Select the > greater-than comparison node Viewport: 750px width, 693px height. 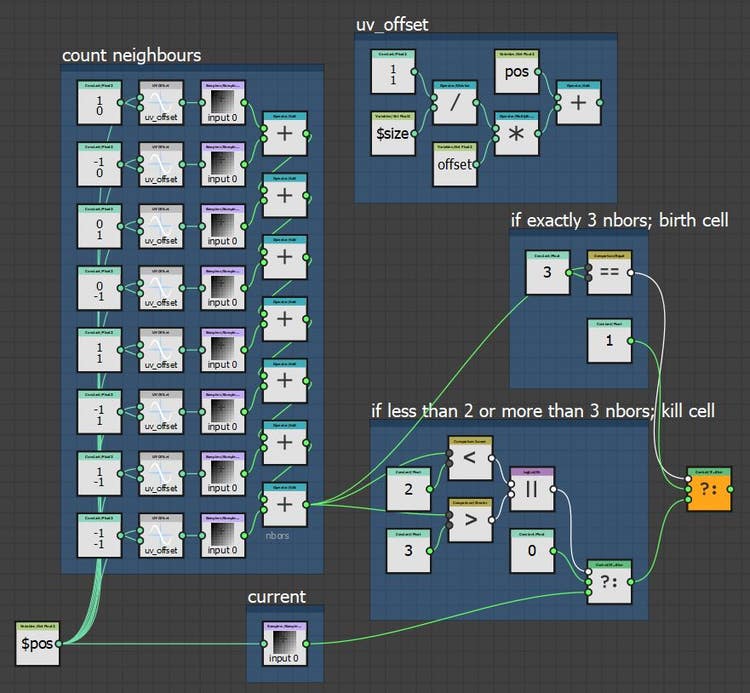(470, 520)
